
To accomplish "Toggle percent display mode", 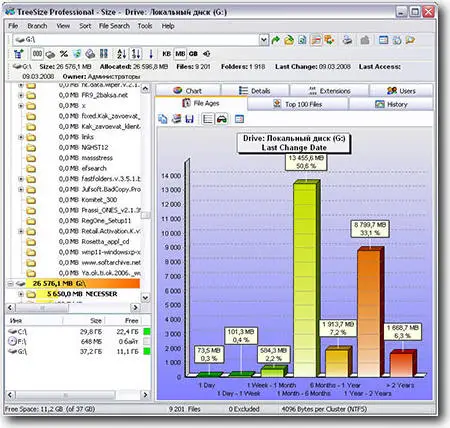I will pyautogui.click(x=64, y=54).
